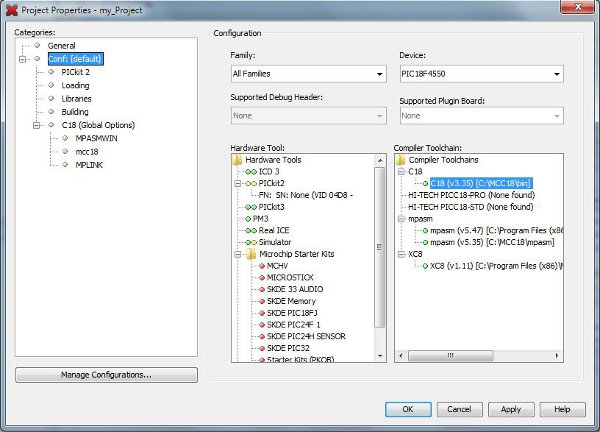Viewport: 600px width, 432px height.
Task: Open Help for project properties
Action: tap(562, 409)
